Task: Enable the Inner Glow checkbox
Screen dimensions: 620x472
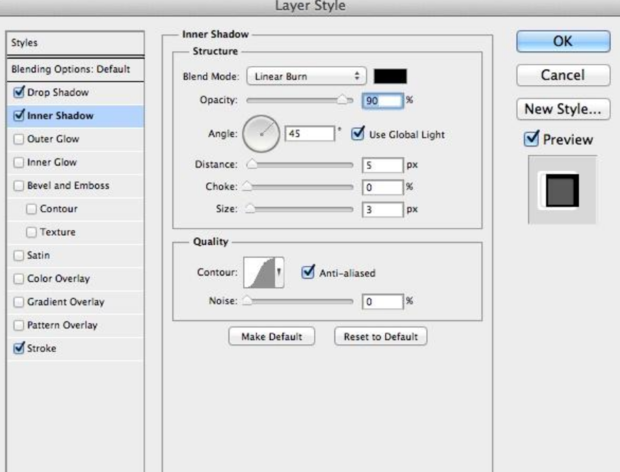Action: (x=19, y=162)
